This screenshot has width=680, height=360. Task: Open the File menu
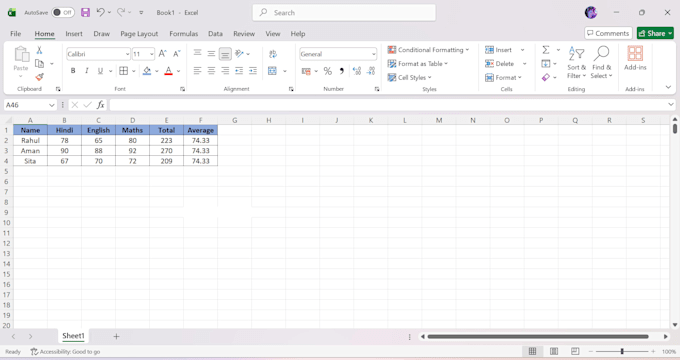pos(16,33)
